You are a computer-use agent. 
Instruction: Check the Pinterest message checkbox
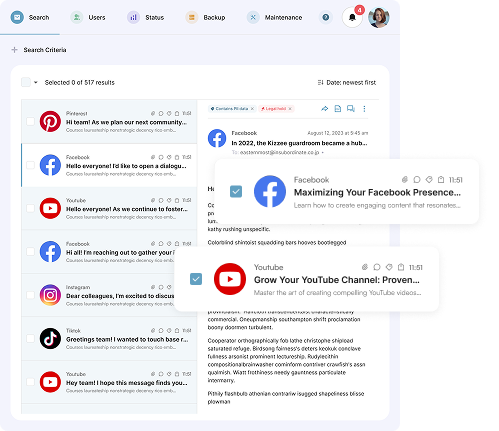pyautogui.click(x=30, y=121)
